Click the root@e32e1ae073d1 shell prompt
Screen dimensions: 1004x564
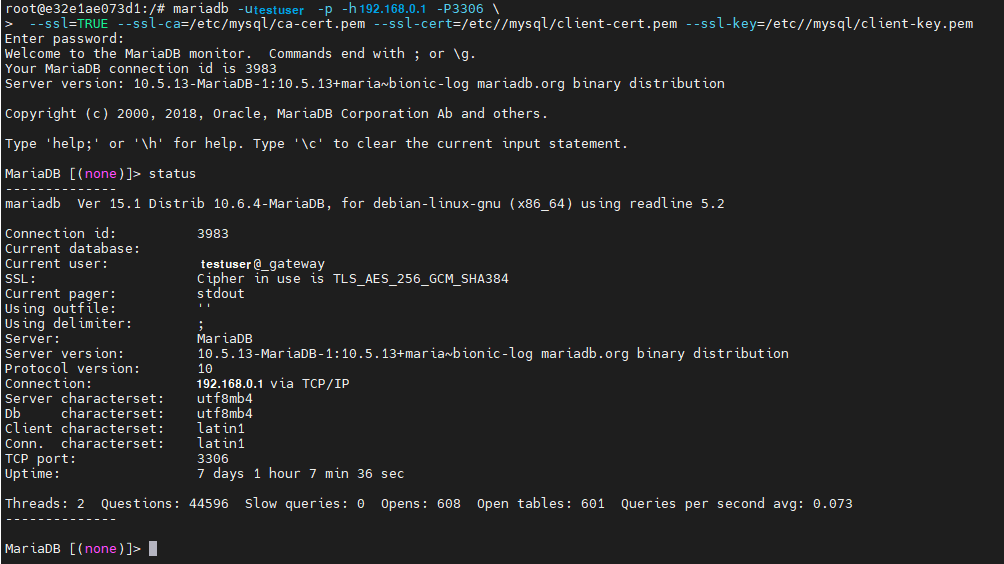click(85, 9)
